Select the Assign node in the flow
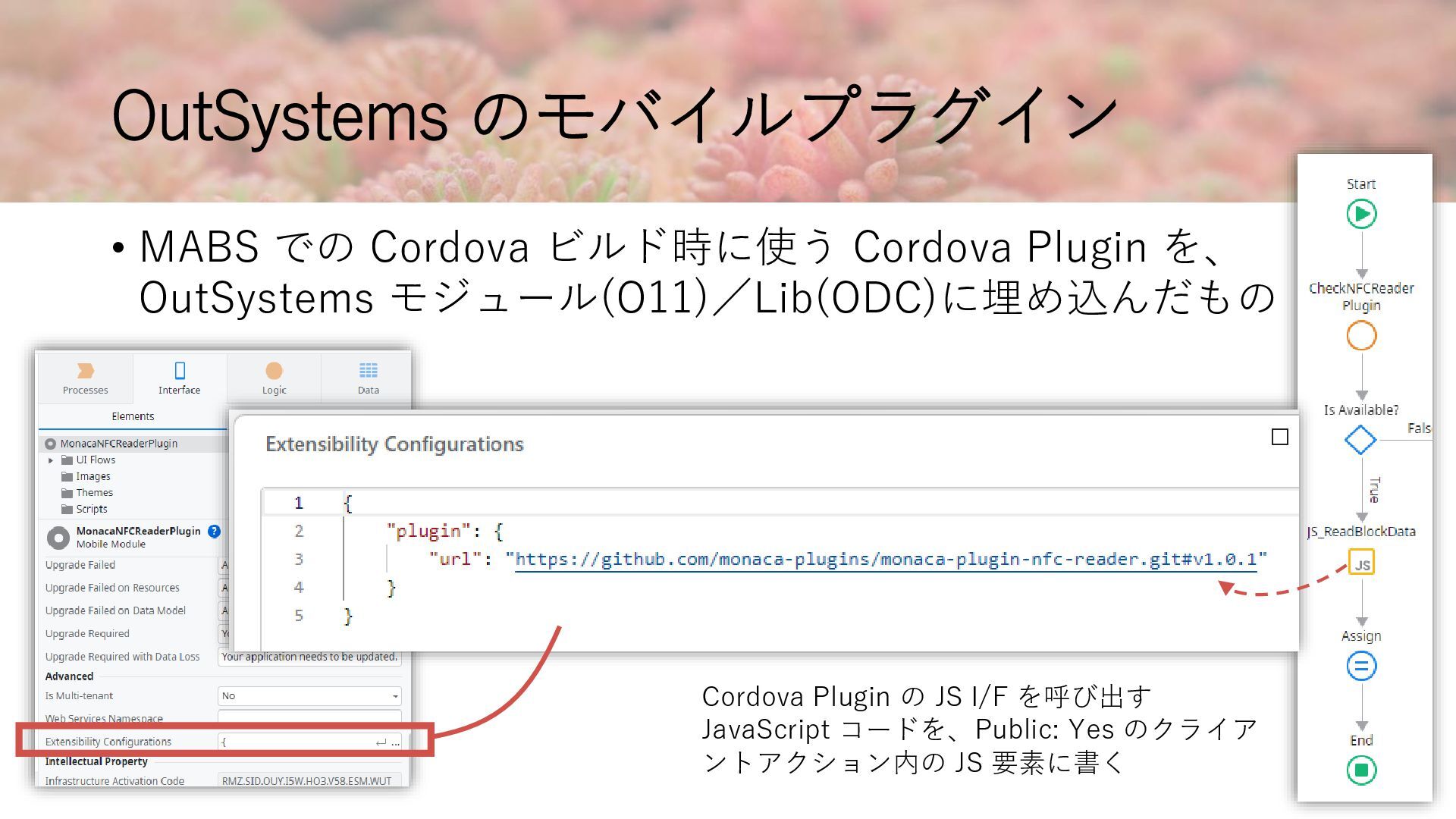1456x819 pixels. click(1361, 667)
